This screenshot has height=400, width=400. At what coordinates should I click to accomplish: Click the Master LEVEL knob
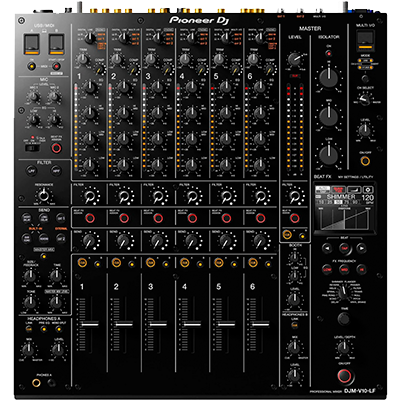294,59
